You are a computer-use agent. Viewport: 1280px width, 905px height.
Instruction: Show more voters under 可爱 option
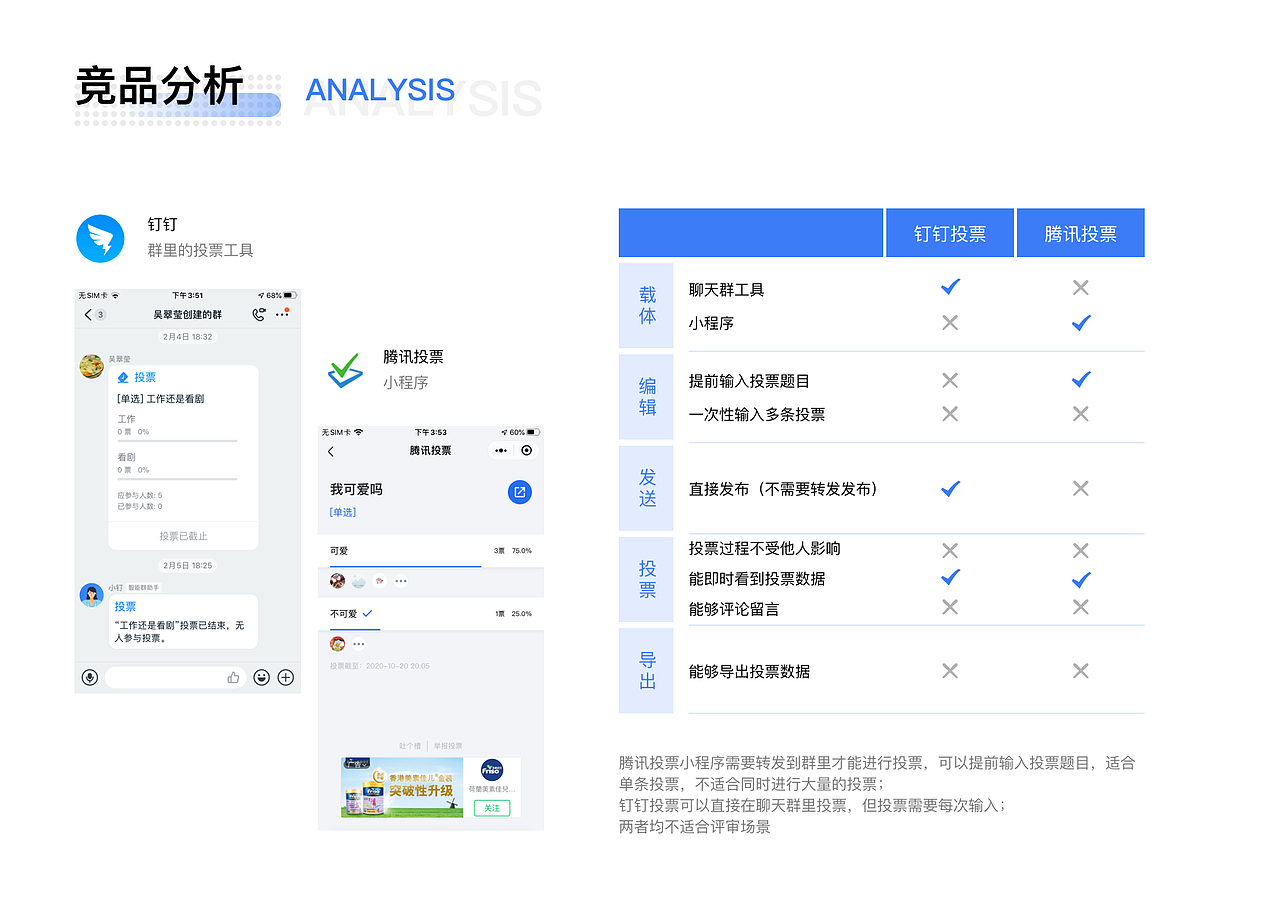click(401, 581)
